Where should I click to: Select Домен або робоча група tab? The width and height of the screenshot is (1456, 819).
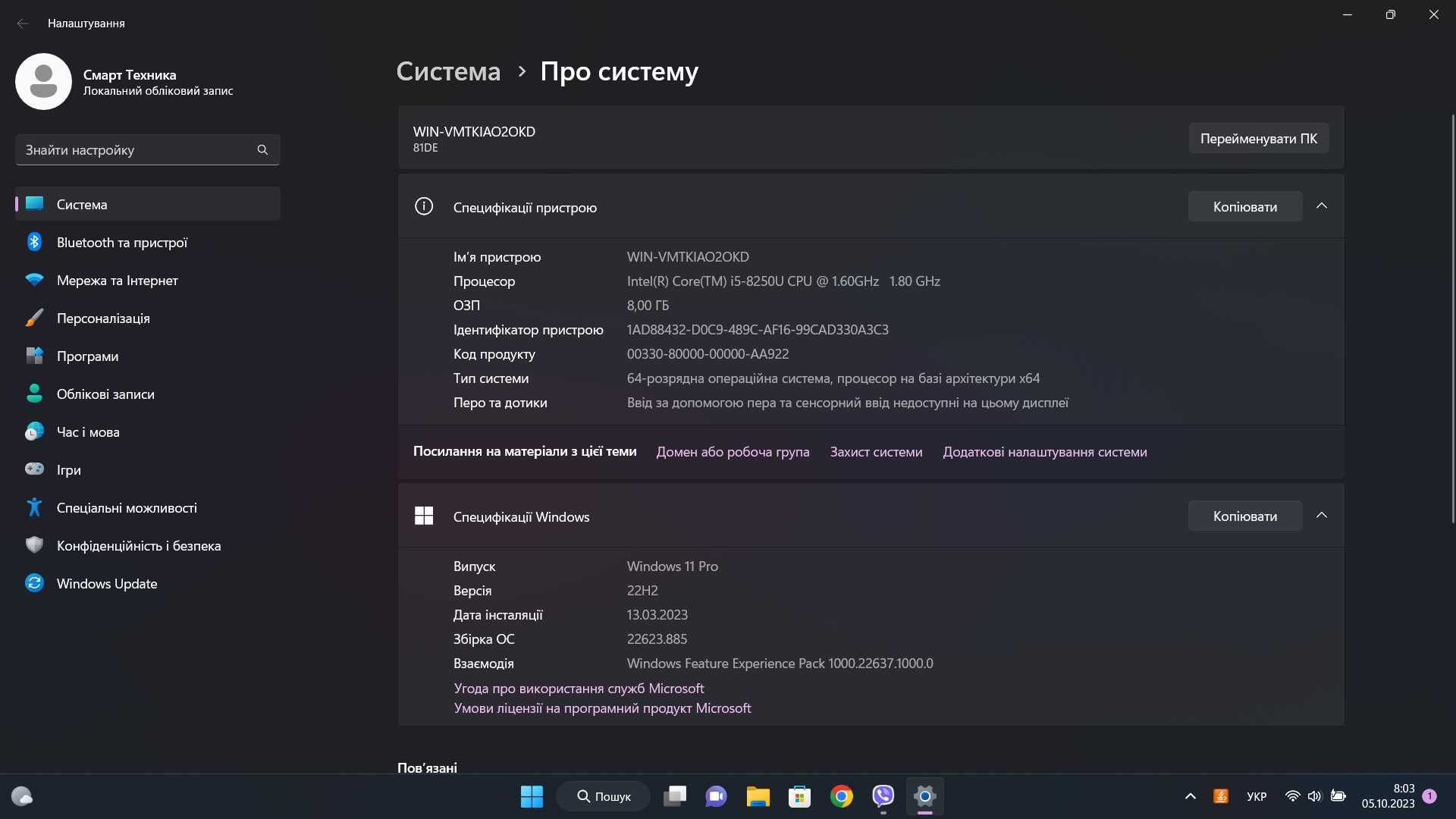coord(732,452)
